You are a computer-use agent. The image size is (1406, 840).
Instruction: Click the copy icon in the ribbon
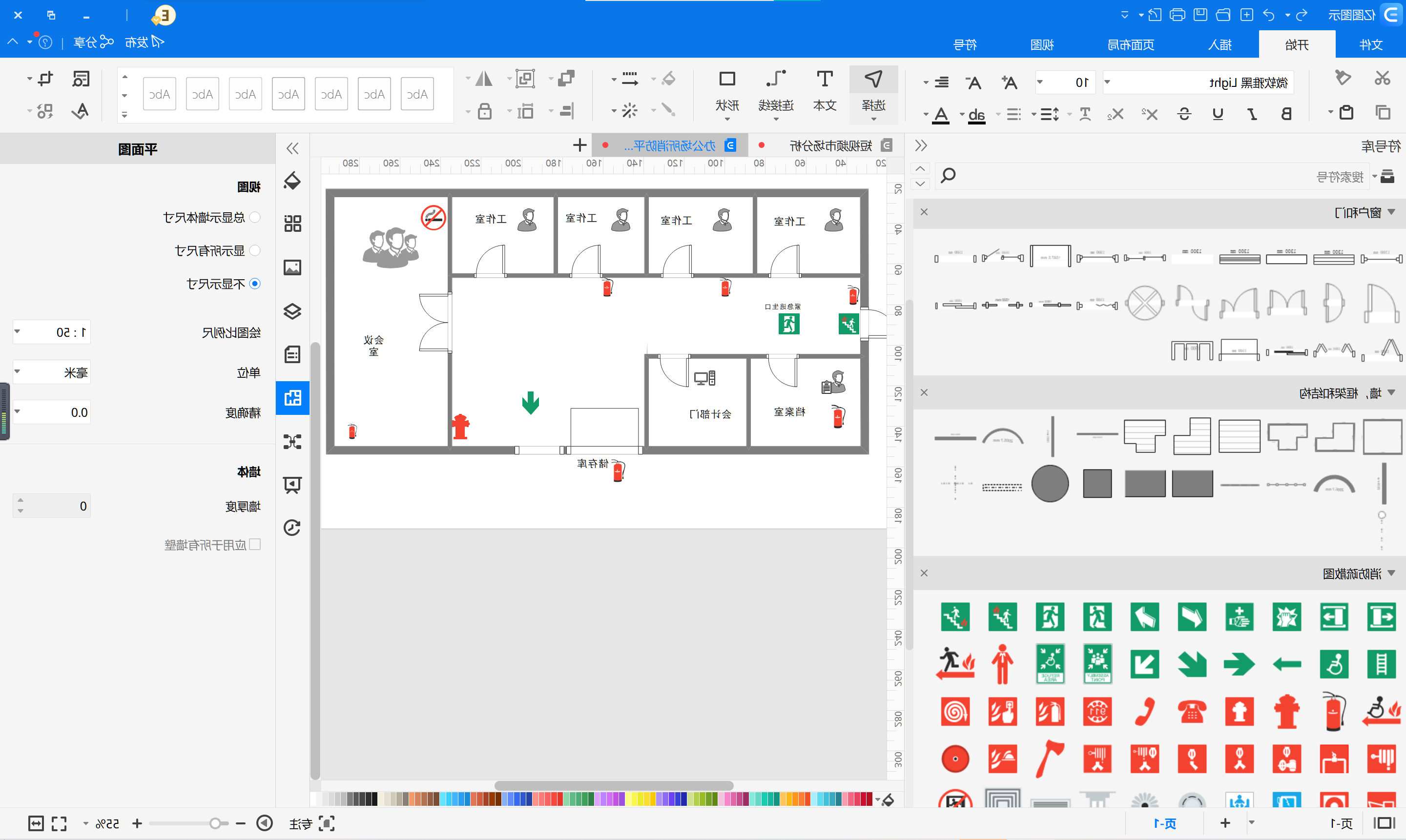1383,113
